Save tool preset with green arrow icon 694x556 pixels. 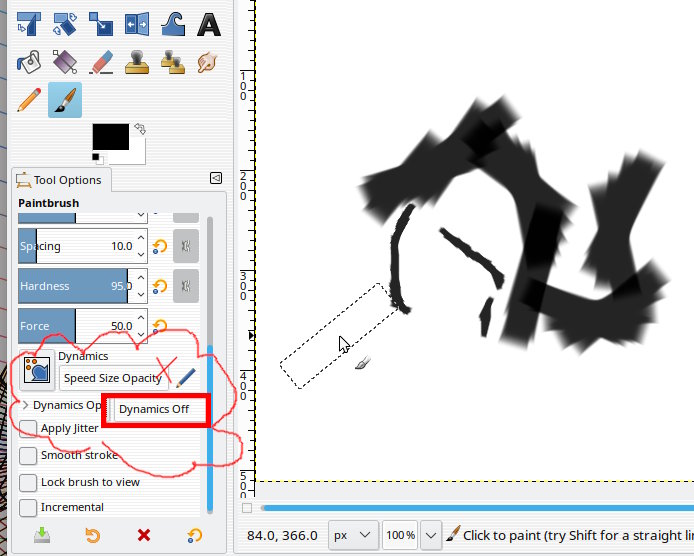42,535
